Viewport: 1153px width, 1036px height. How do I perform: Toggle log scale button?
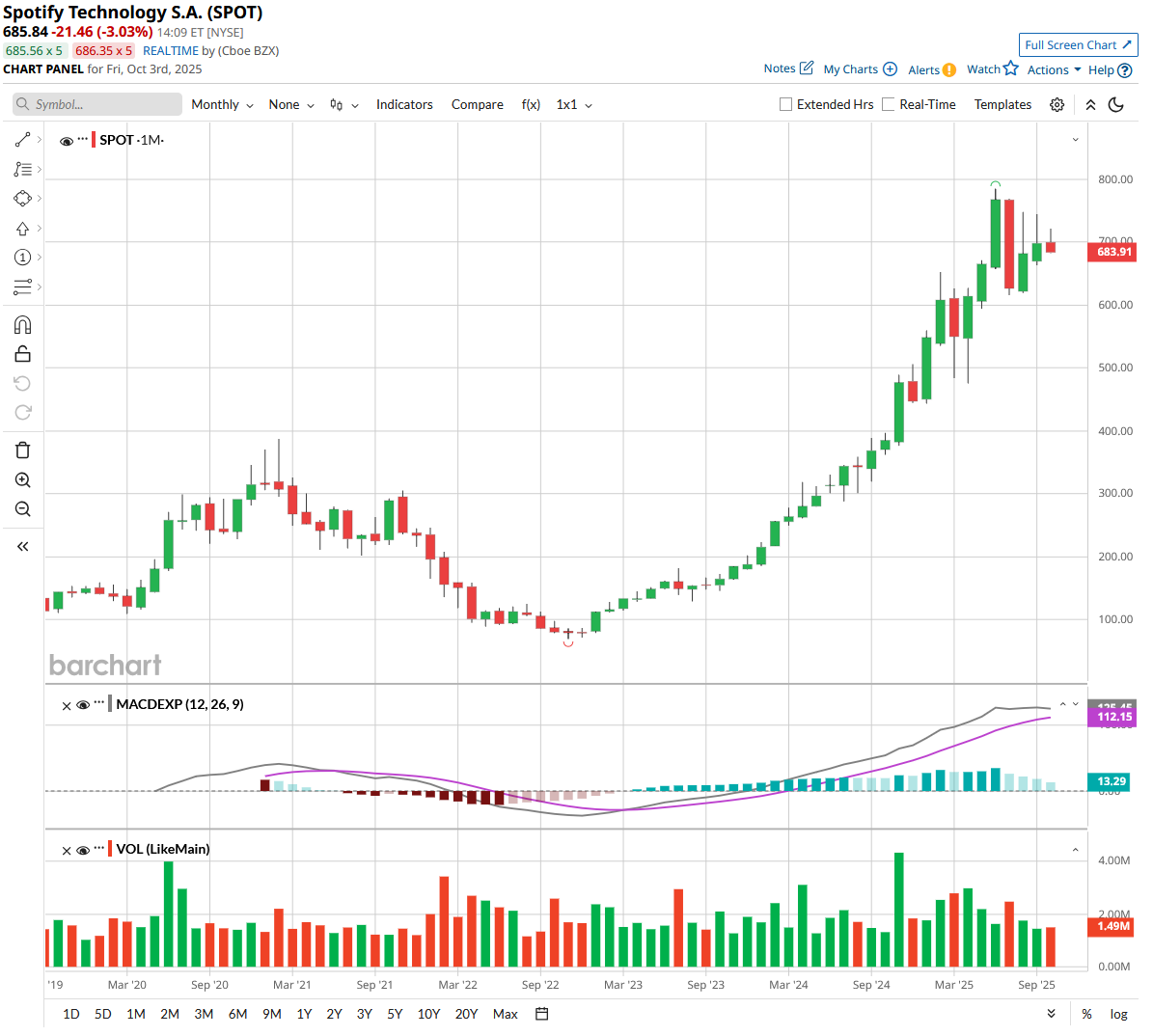click(x=1118, y=1014)
